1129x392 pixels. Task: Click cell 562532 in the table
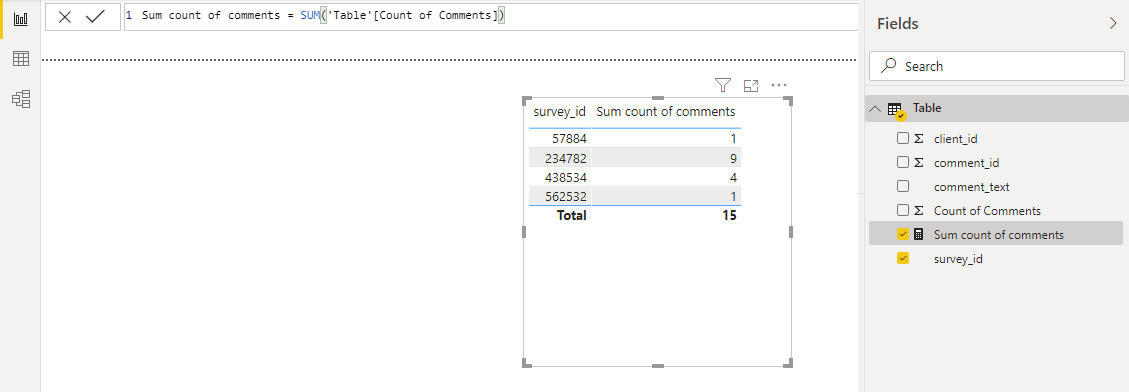tap(567, 196)
